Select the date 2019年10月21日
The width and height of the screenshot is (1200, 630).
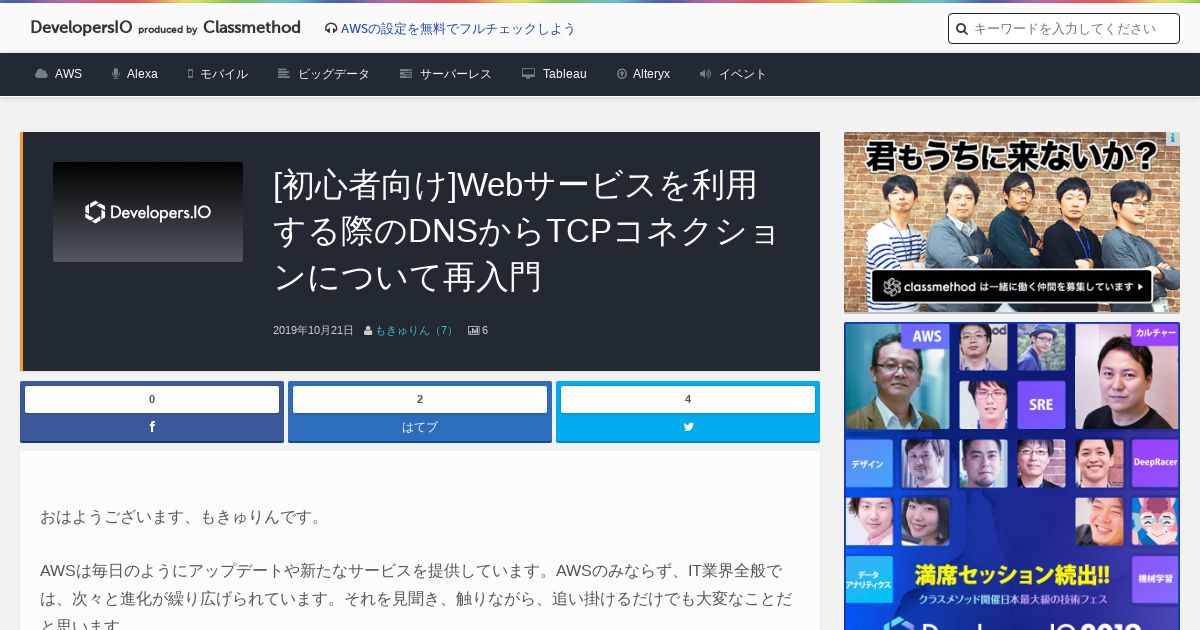click(x=313, y=330)
